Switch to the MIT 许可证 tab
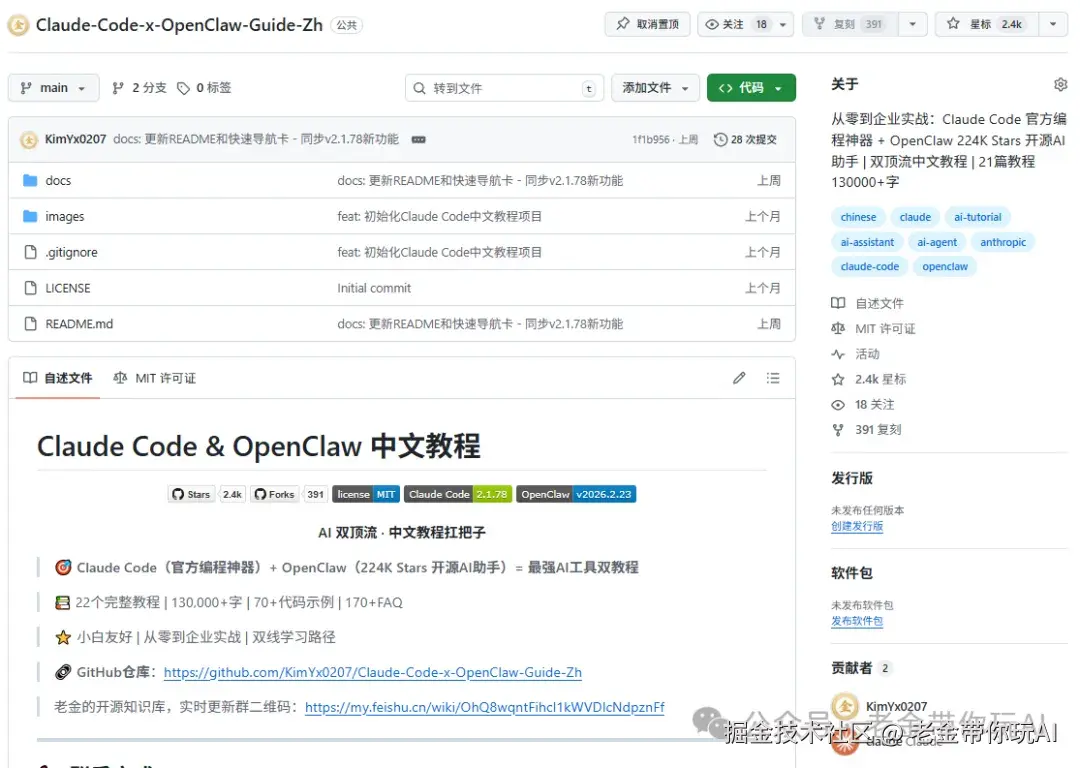This screenshot has width=1080, height=768. [154, 378]
